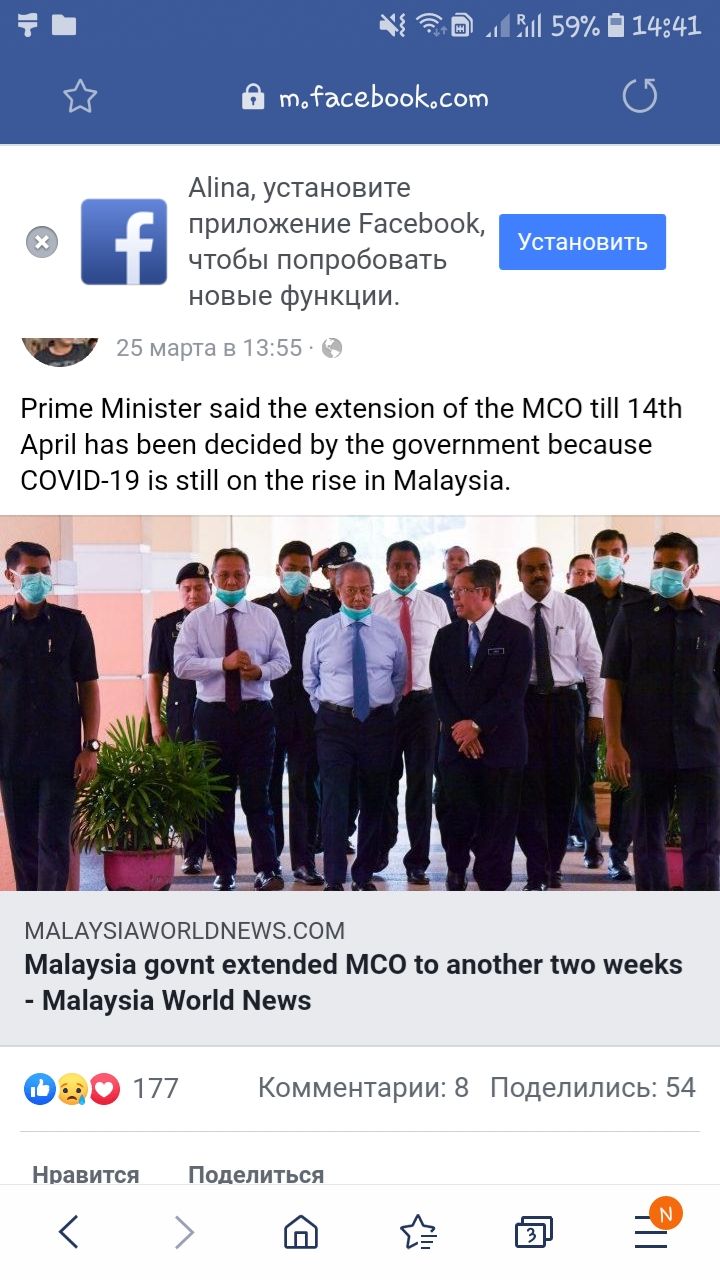The image size is (720, 1280).
Task: Tap the Поделиться share button
Action: 256,1174
